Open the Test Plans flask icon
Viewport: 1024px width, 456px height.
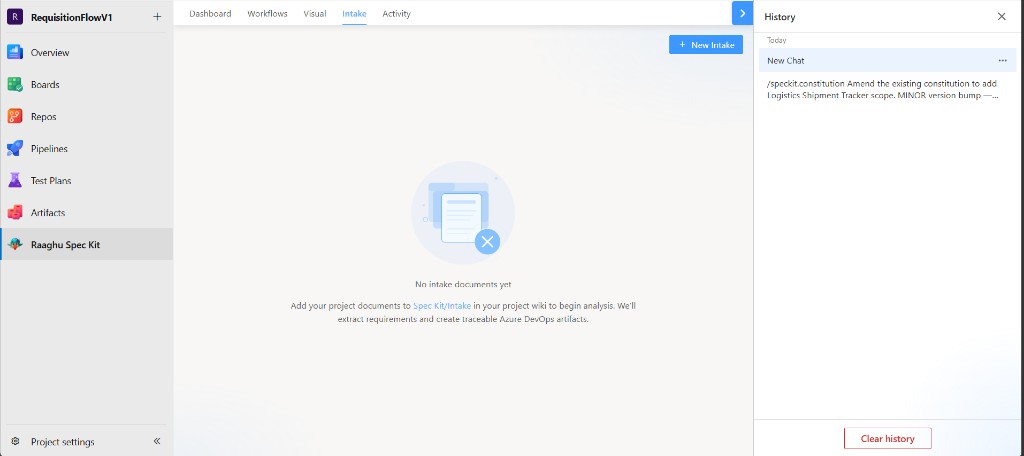click(x=15, y=180)
